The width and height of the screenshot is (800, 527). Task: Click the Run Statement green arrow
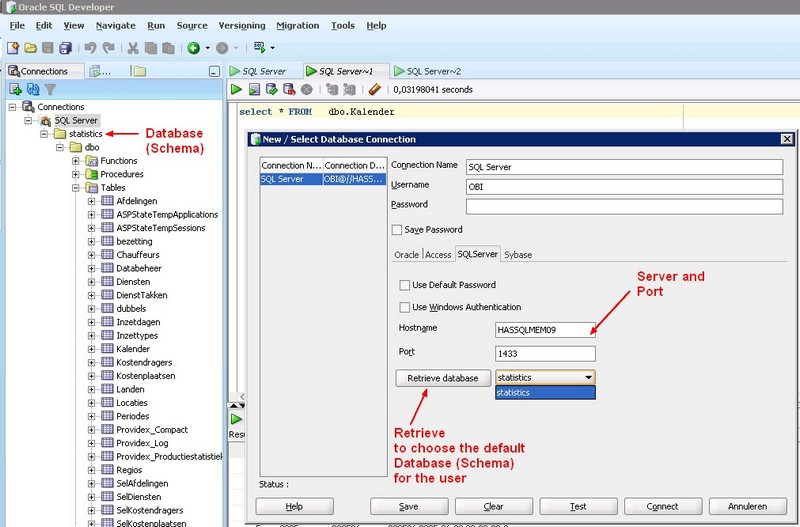[237, 89]
